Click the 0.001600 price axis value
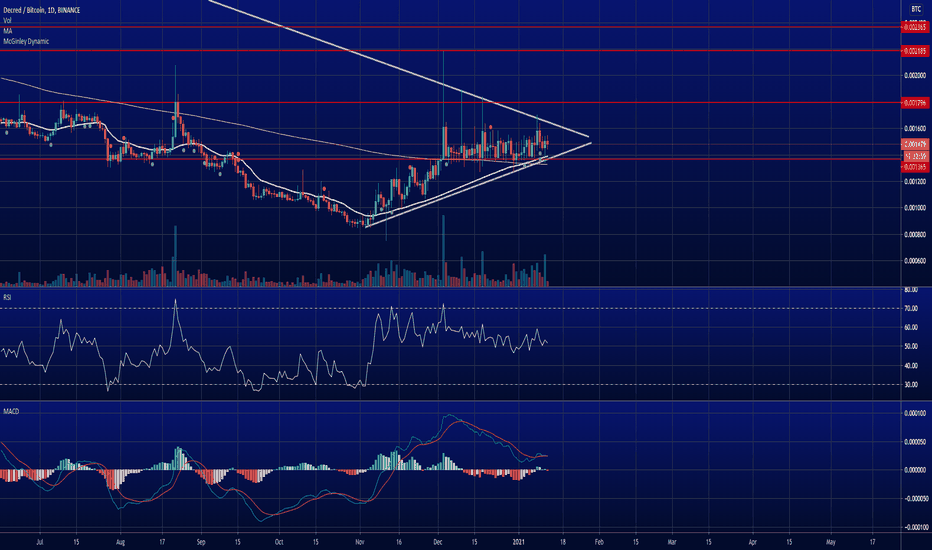 point(915,128)
